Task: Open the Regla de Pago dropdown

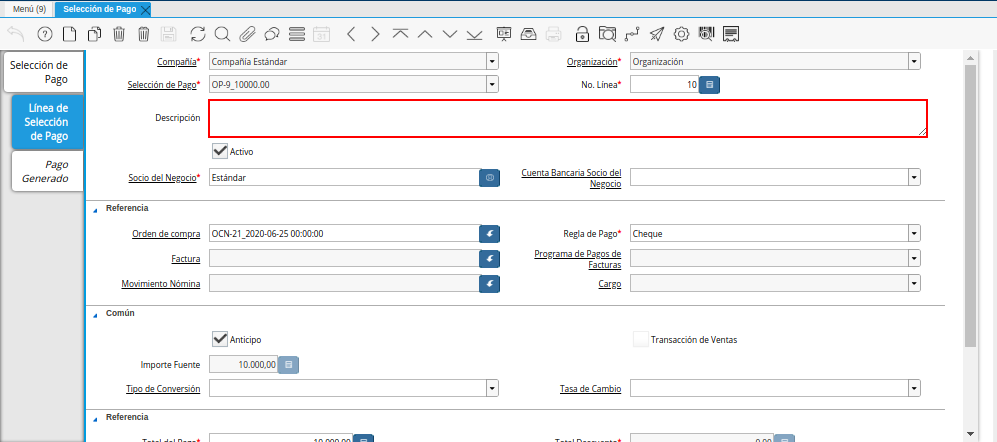Action: coord(914,234)
